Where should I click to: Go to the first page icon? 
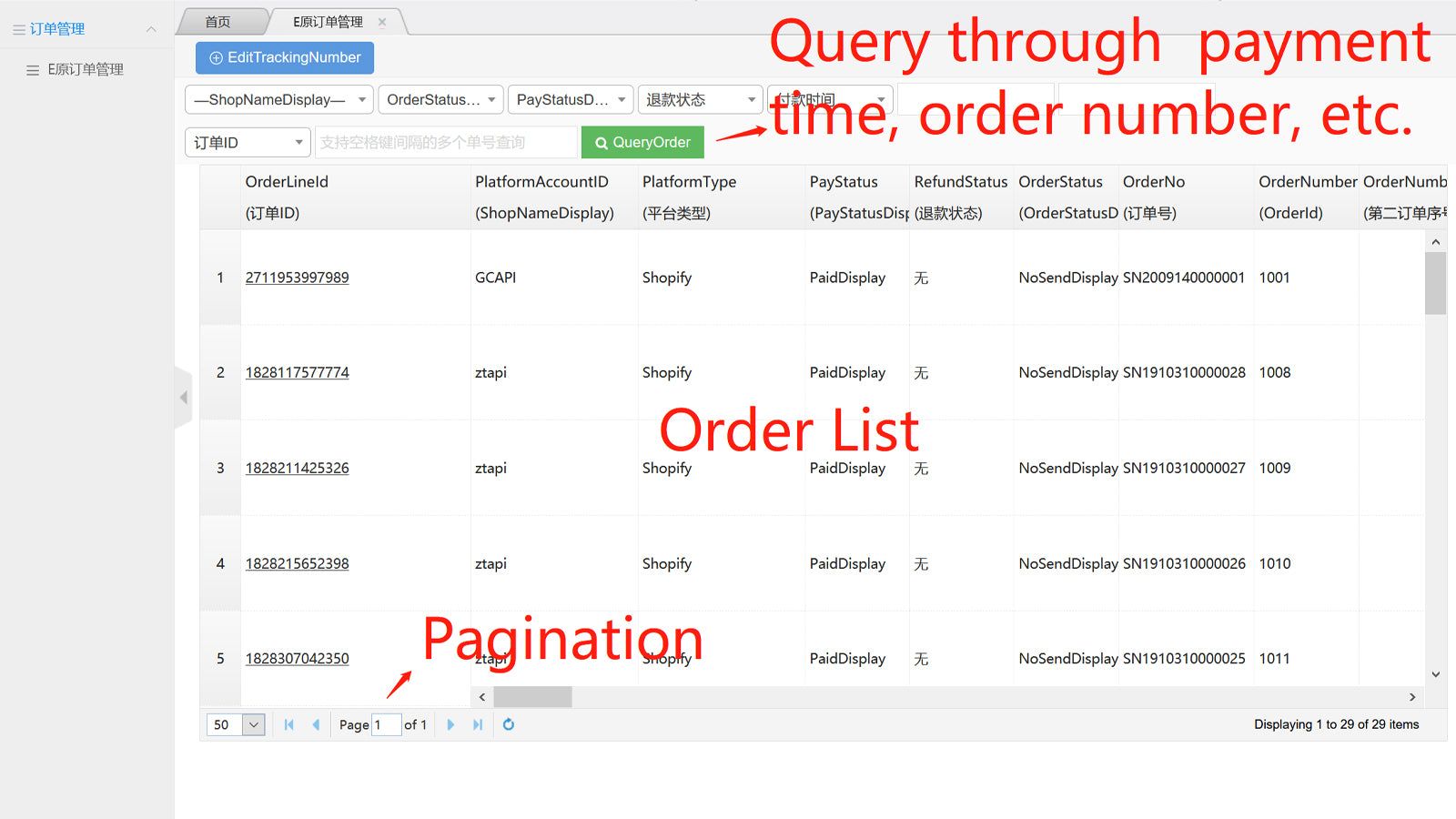tap(288, 725)
